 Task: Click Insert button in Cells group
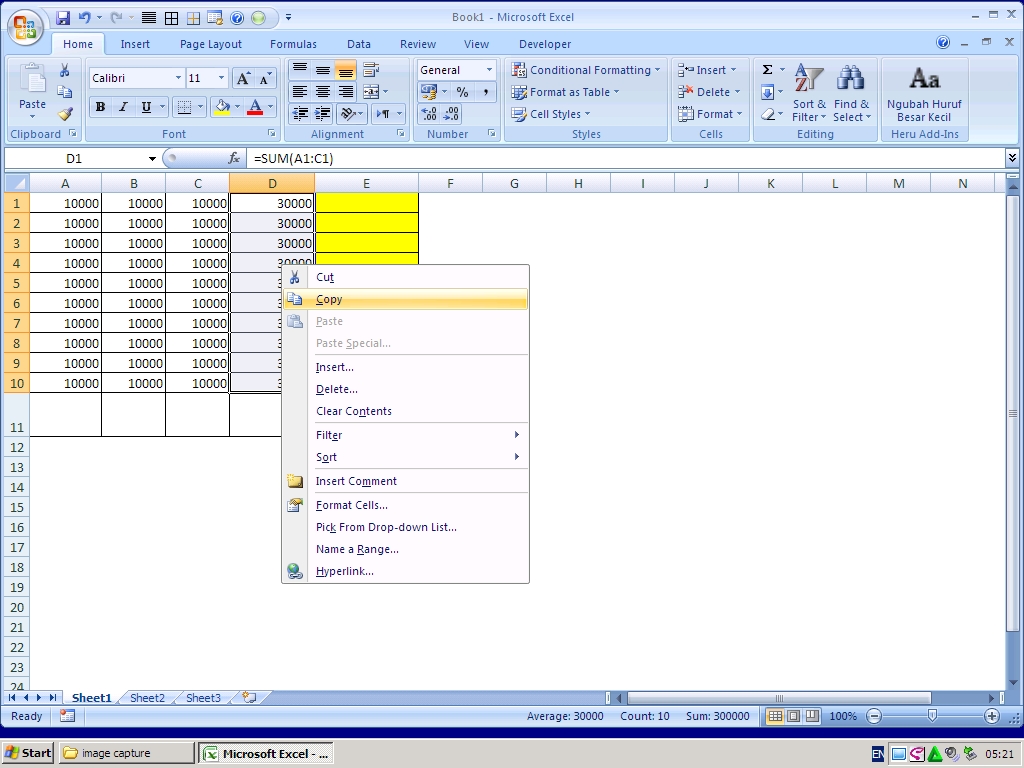coord(708,70)
